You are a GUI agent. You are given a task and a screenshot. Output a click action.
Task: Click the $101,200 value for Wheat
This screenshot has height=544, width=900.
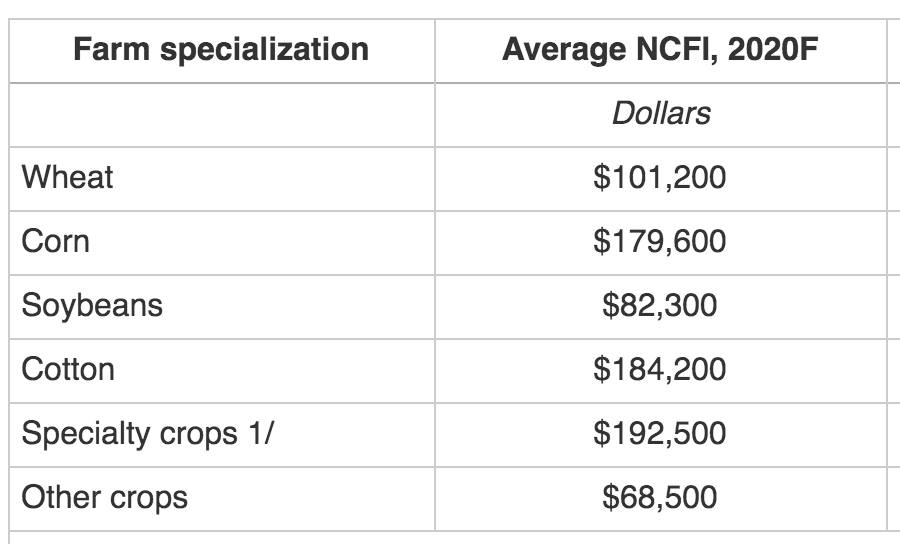tap(660, 178)
